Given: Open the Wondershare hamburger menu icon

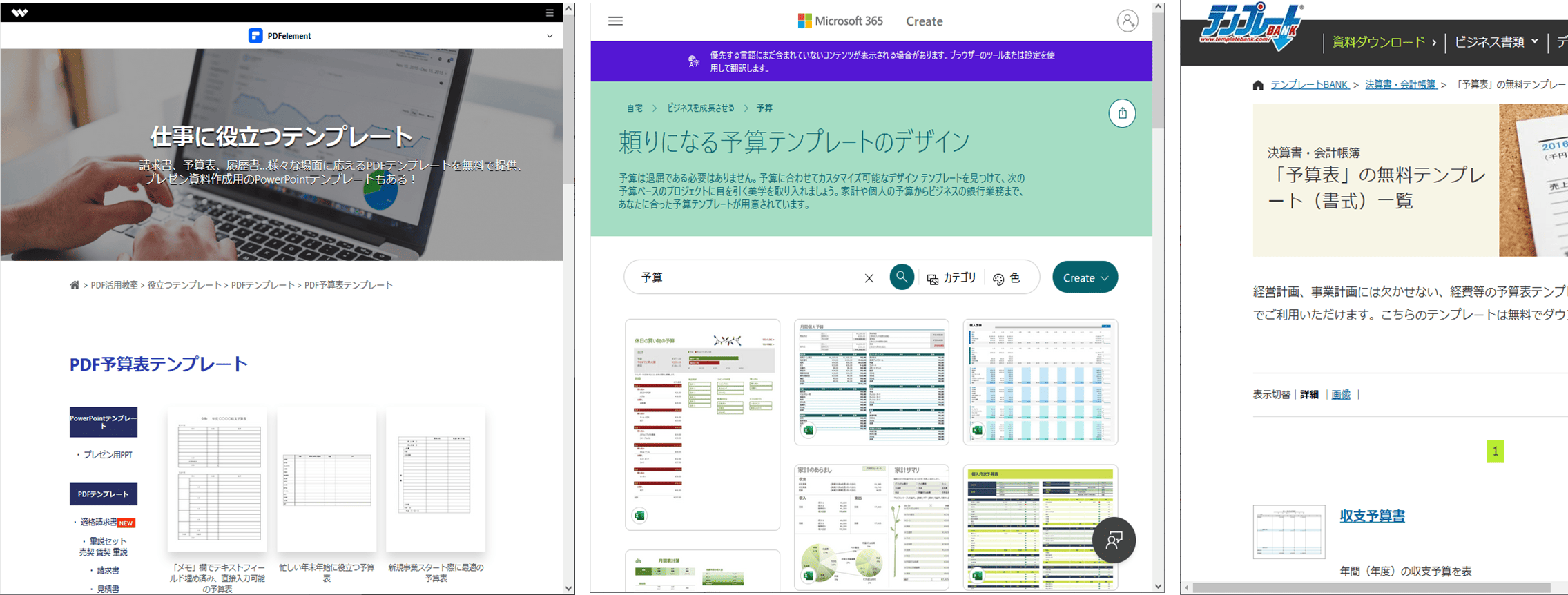Looking at the screenshot, I should (x=550, y=12).
